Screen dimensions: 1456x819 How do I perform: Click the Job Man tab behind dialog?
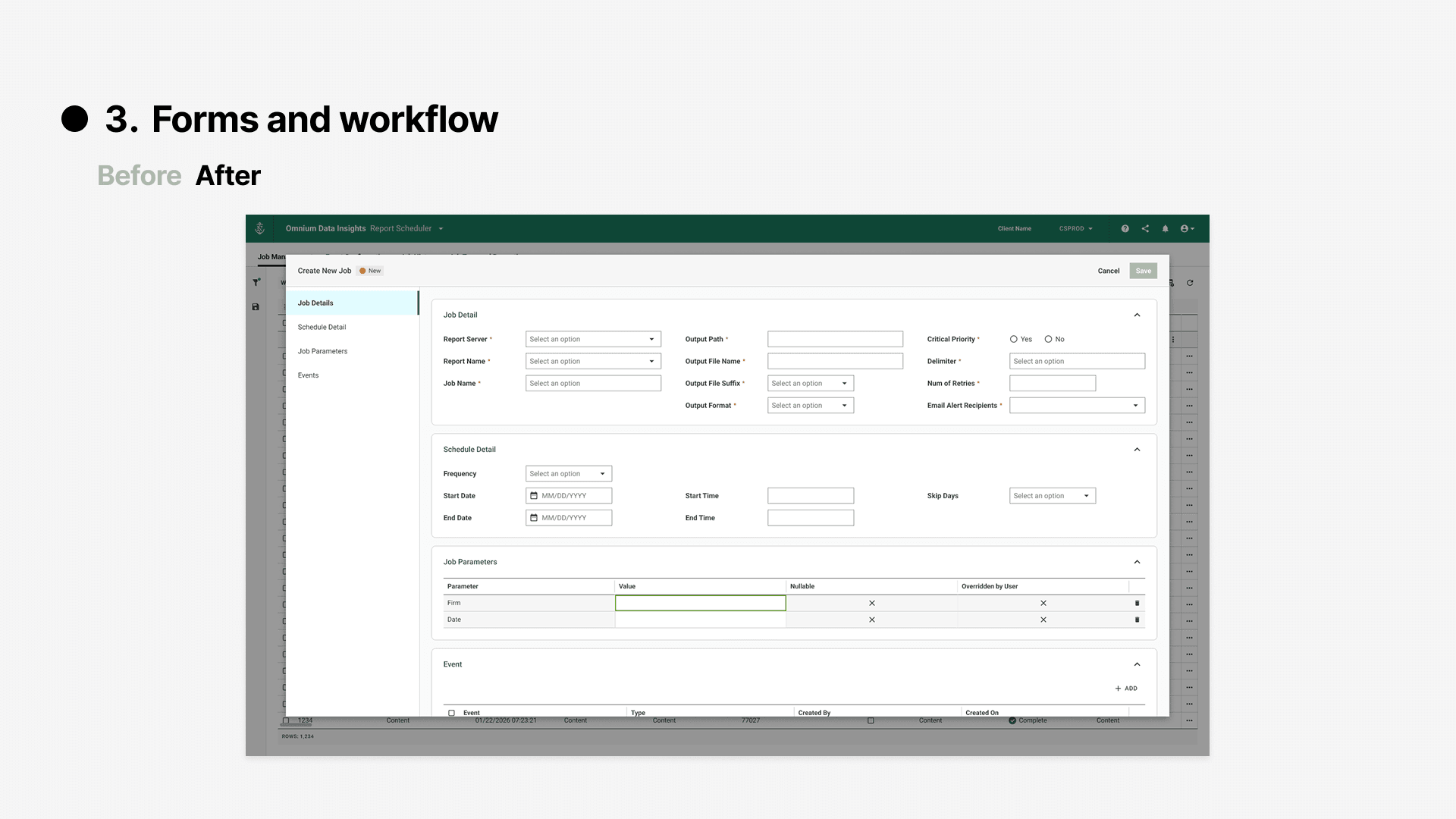point(271,257)
